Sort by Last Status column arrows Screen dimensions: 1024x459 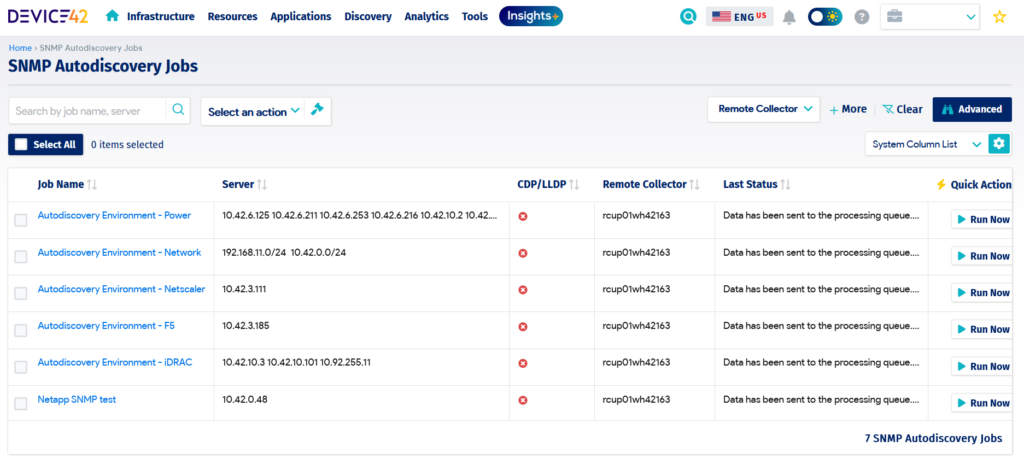click(x=786, y=185)
